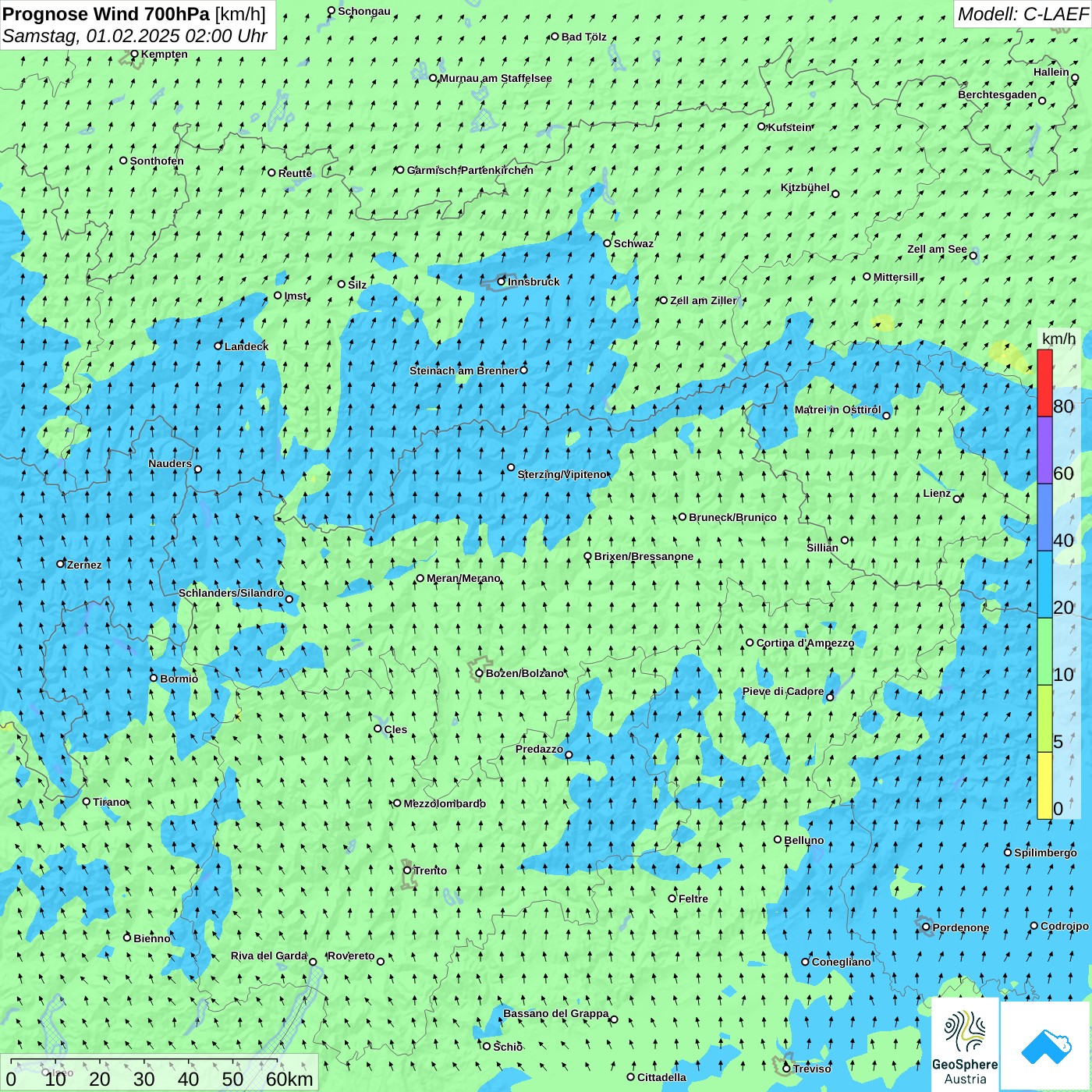Viewport: 1092px width, 1092px height.
Task: Click the Treviso city marker
Action: tap(787, 1069)
